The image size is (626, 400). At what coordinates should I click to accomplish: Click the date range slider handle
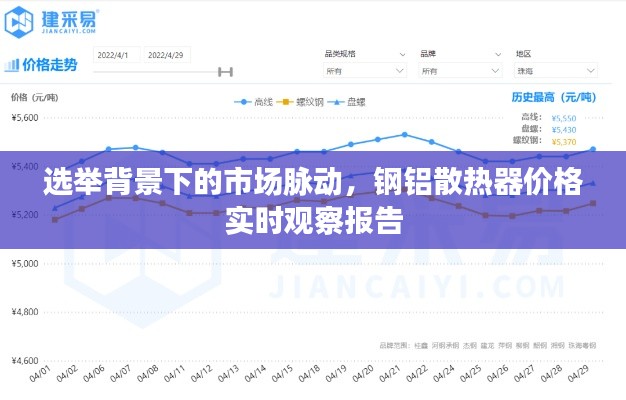pos(225,71)
